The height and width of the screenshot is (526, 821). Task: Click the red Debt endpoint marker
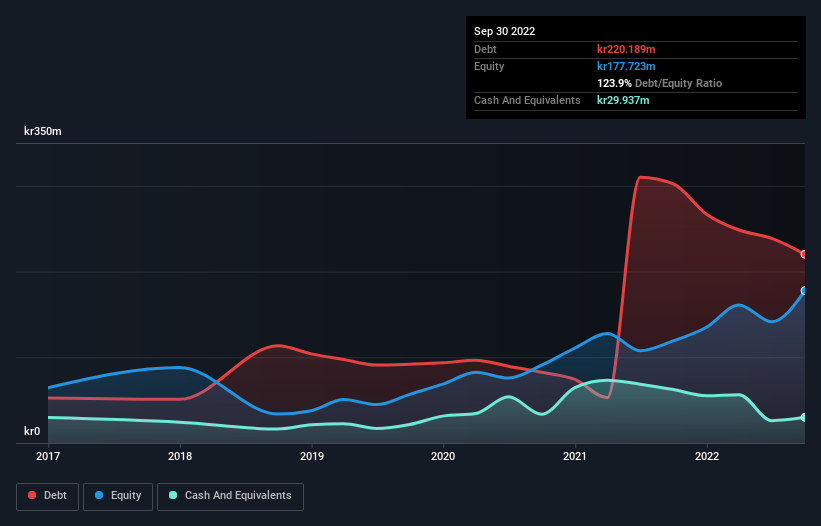804,254
